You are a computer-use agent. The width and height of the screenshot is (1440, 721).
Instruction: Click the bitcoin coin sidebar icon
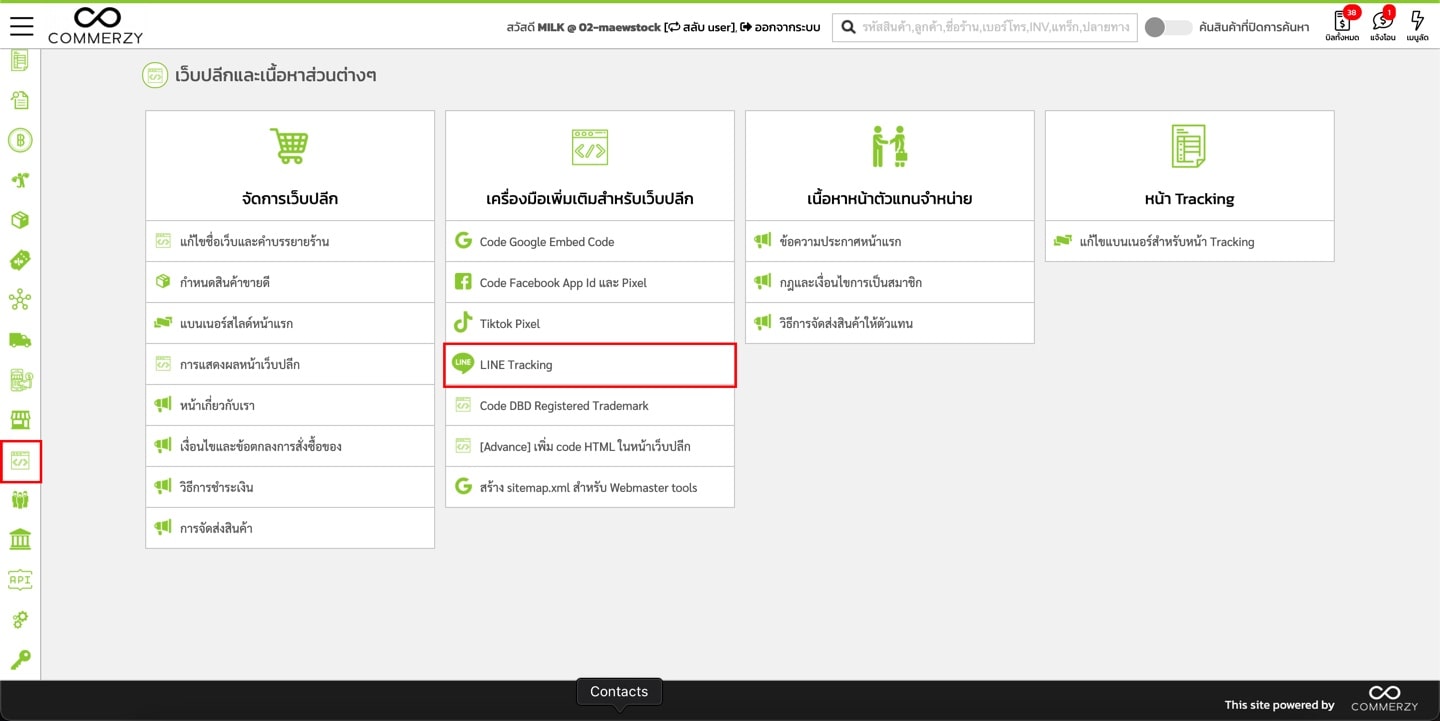coord(20,139)
